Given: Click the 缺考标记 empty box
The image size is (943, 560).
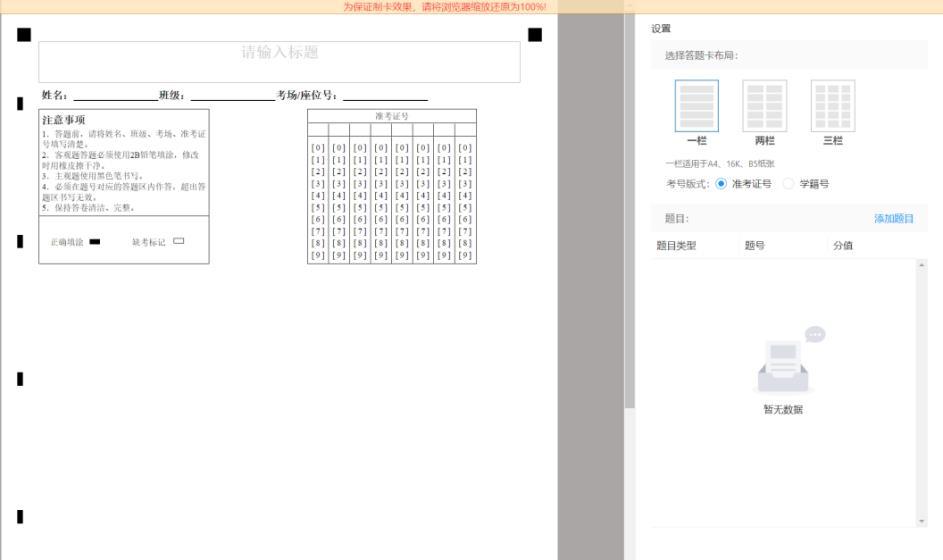Looking at the screenshot, I should tap(179, 241).
